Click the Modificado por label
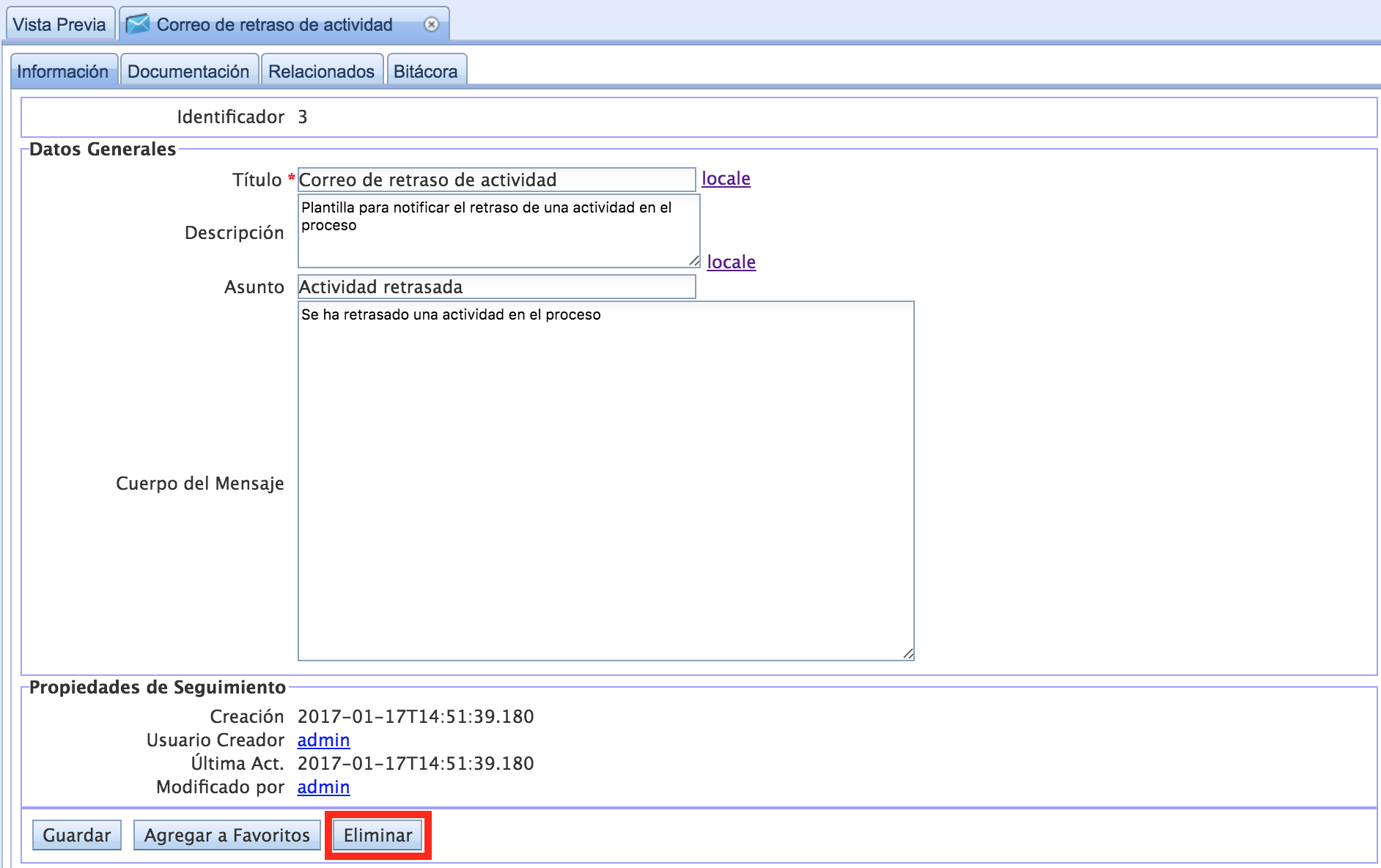 tap(220, 787)
